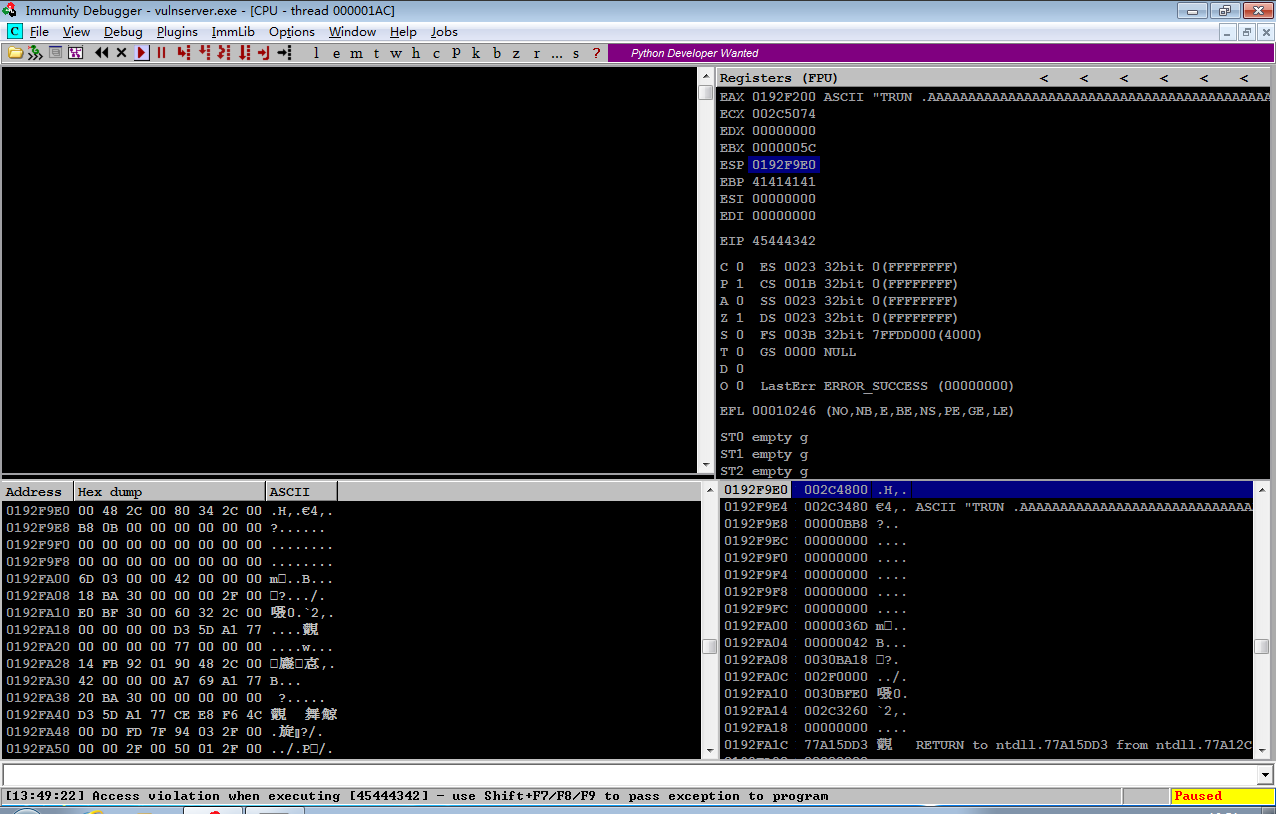Close the program with the X toolbar icon
This screenshot has height=814, width=1276.
click(121, 53)
